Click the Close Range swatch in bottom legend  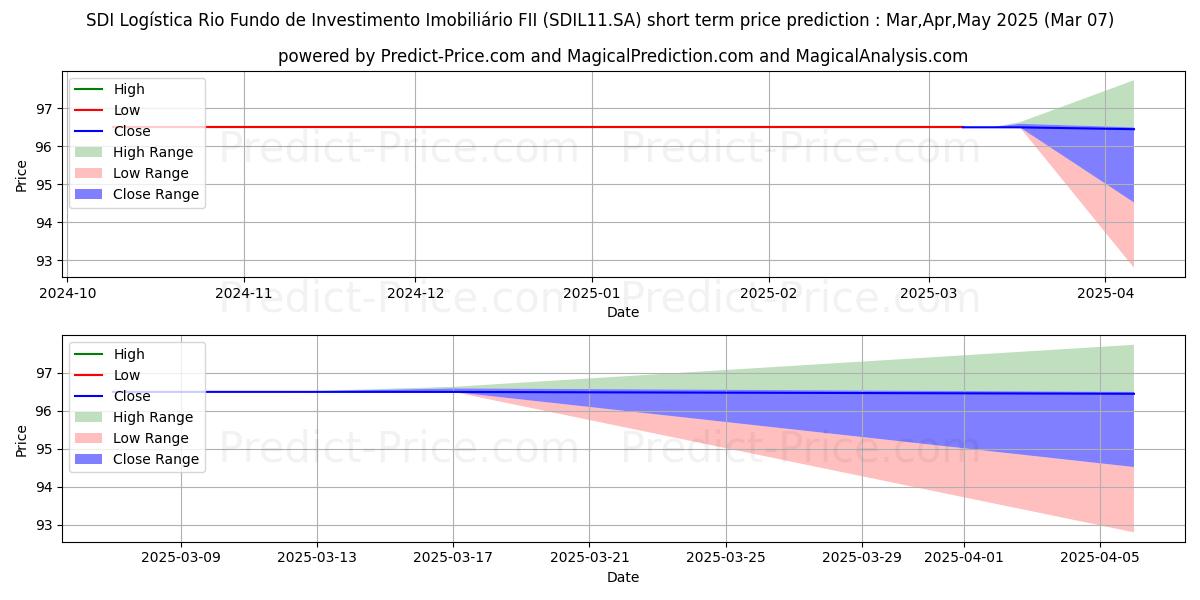pos(90,459)
